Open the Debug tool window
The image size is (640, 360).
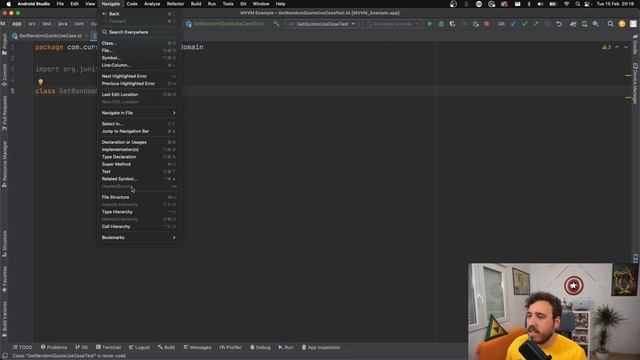pyautogui.click(x=260, y=347)
